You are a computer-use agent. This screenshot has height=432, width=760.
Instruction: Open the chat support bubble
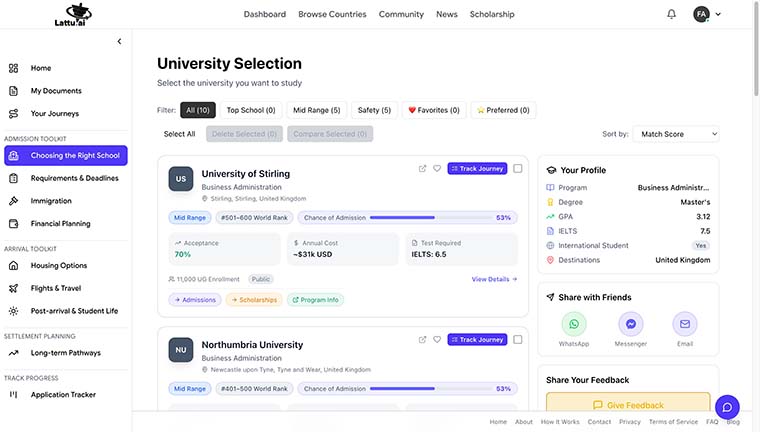[x=727, y=407]
